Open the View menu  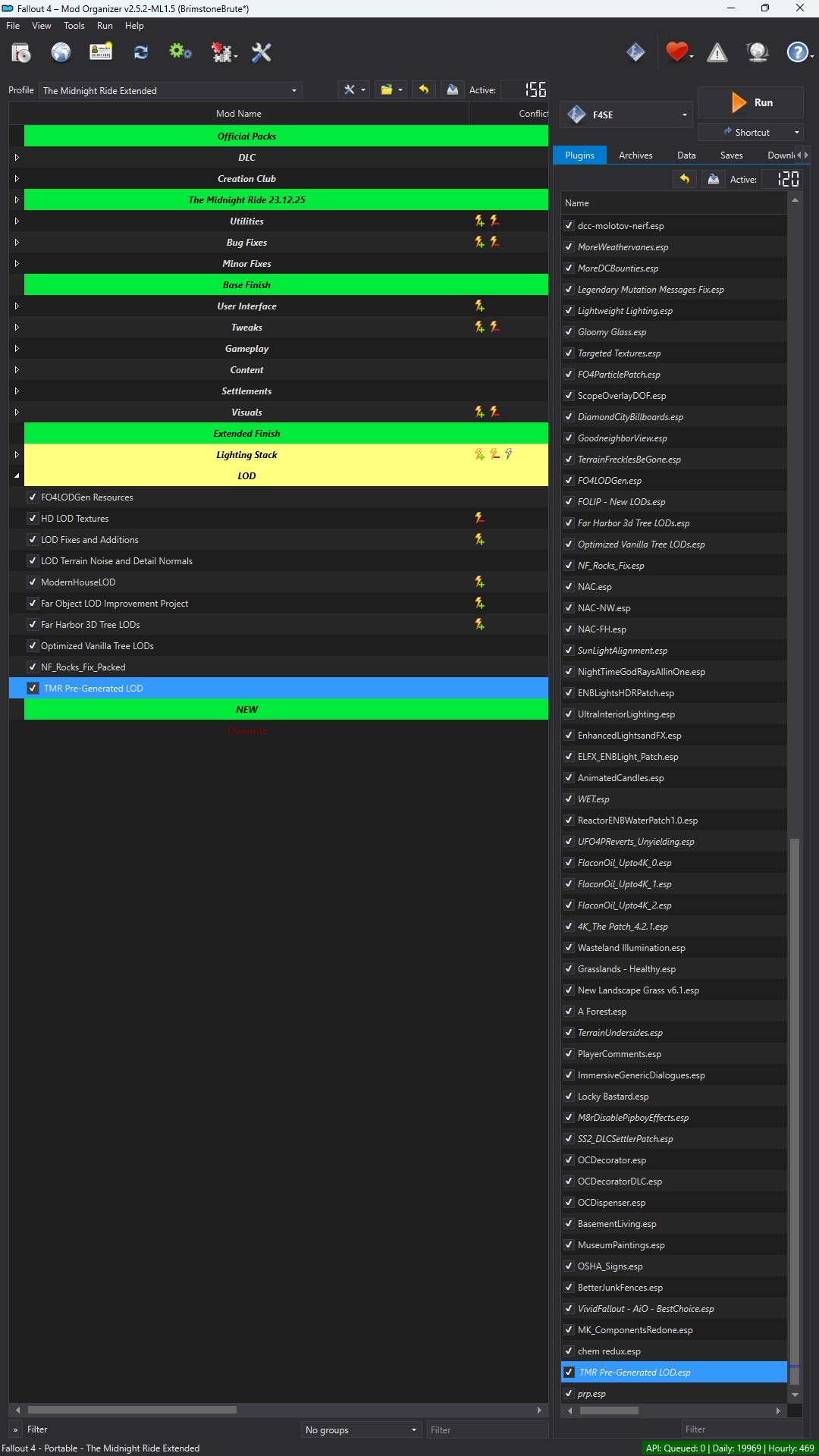42,26
